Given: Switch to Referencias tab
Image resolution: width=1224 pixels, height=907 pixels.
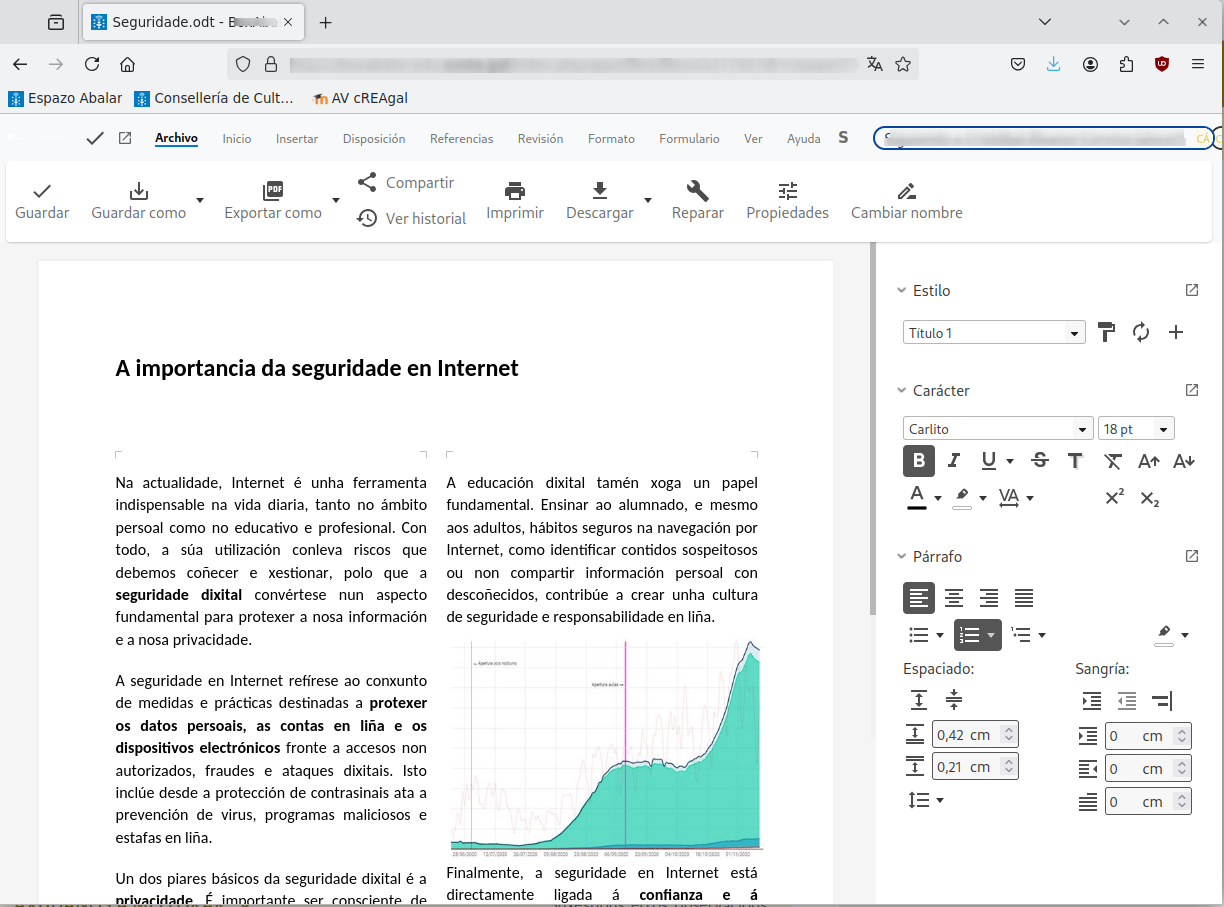Looking at the screenshot, I should point(462,139).
